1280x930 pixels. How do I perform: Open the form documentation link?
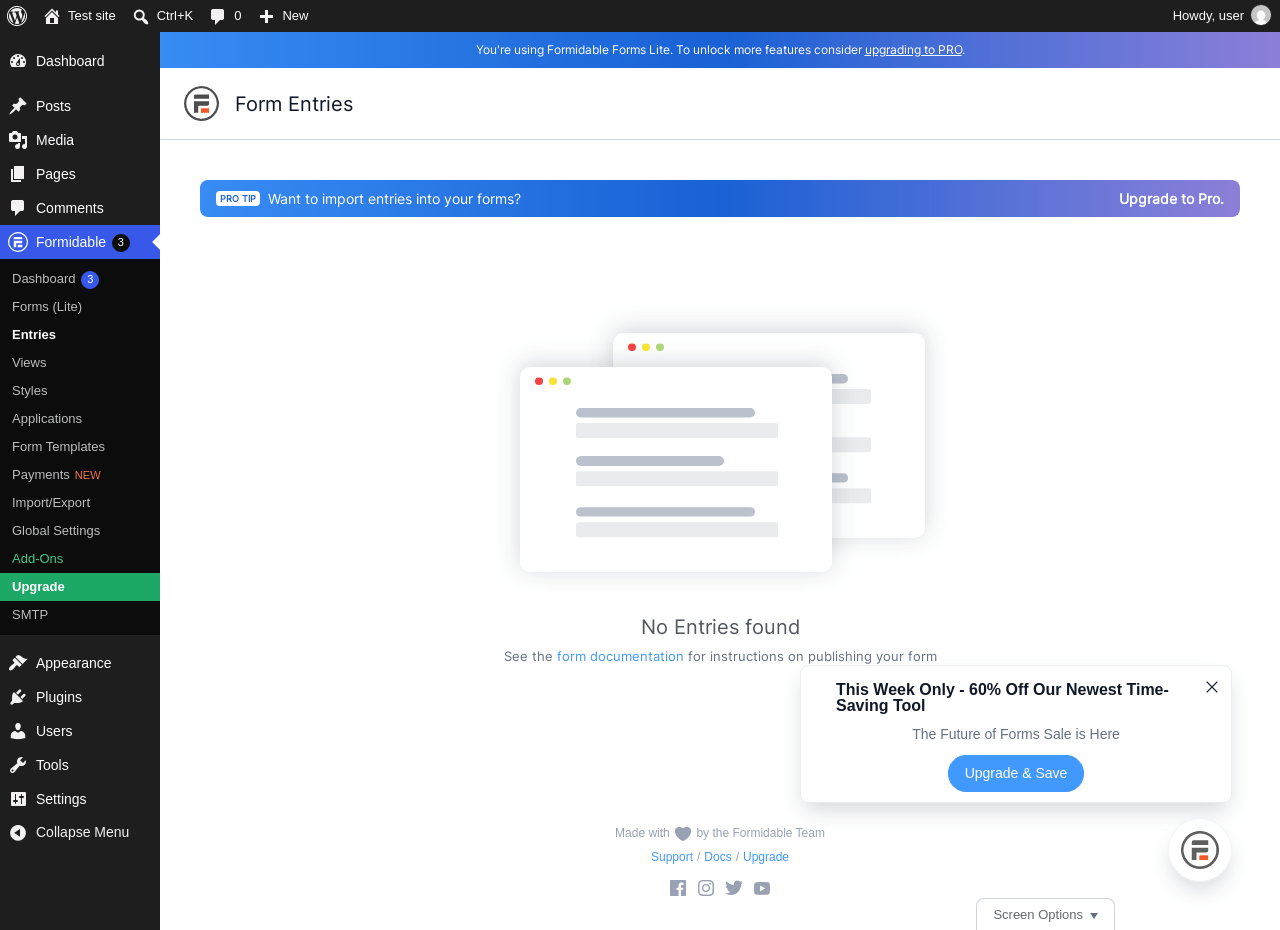point(620,657)
